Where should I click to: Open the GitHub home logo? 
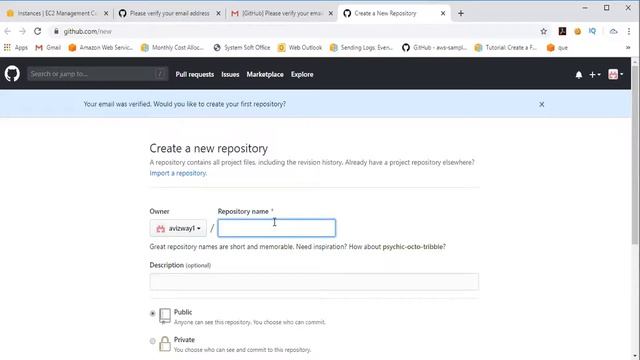[x=12, y=74]
